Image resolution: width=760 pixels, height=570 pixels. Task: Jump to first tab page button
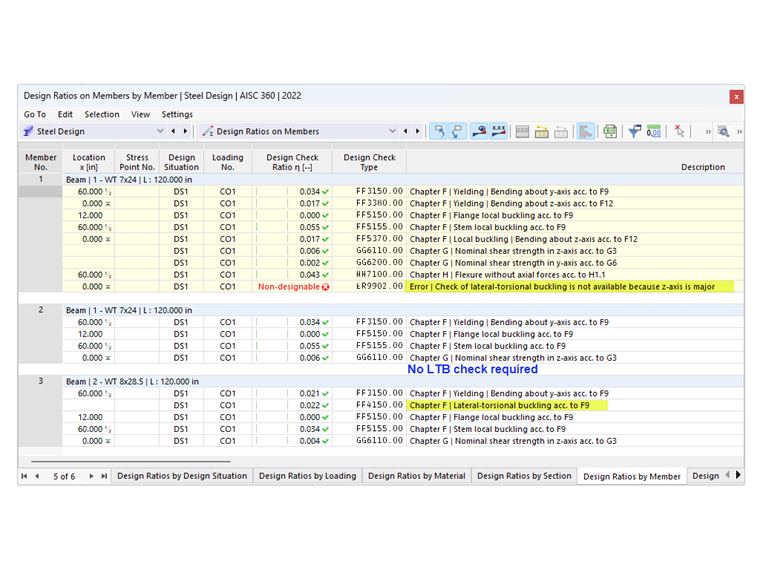click(x=24, y=476)
